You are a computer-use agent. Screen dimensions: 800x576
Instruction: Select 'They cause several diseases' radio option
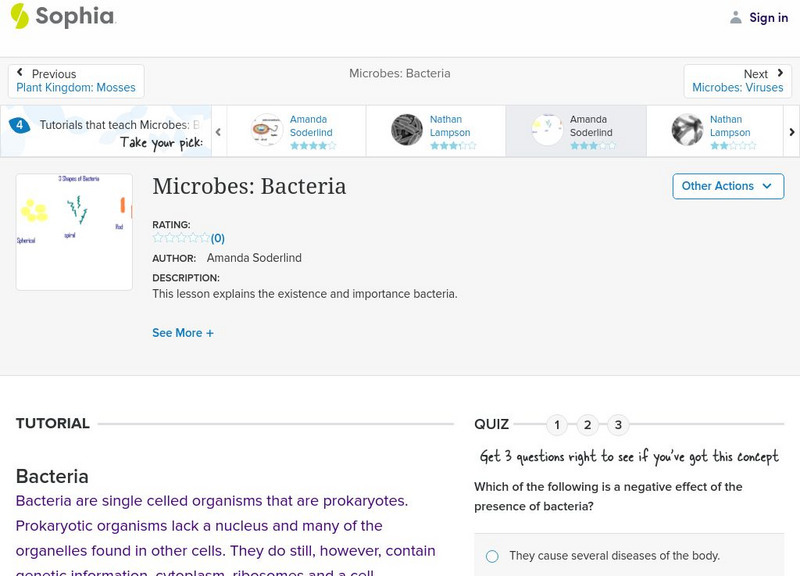(x=492, y=556)
